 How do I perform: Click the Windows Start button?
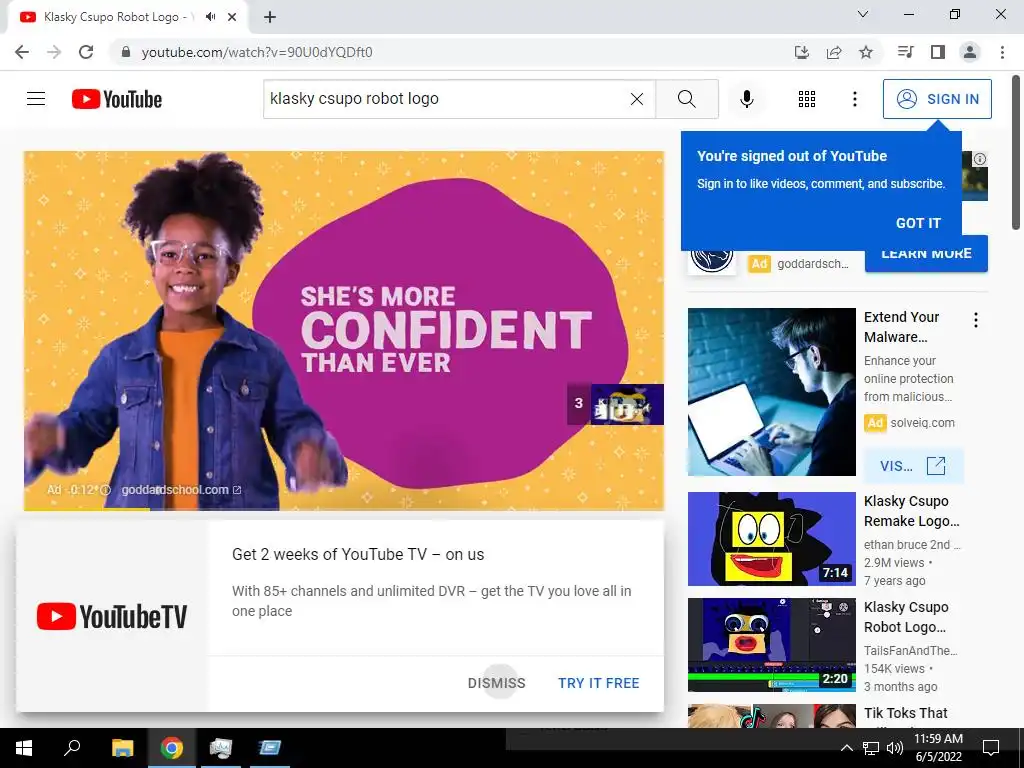click(24, 748)
